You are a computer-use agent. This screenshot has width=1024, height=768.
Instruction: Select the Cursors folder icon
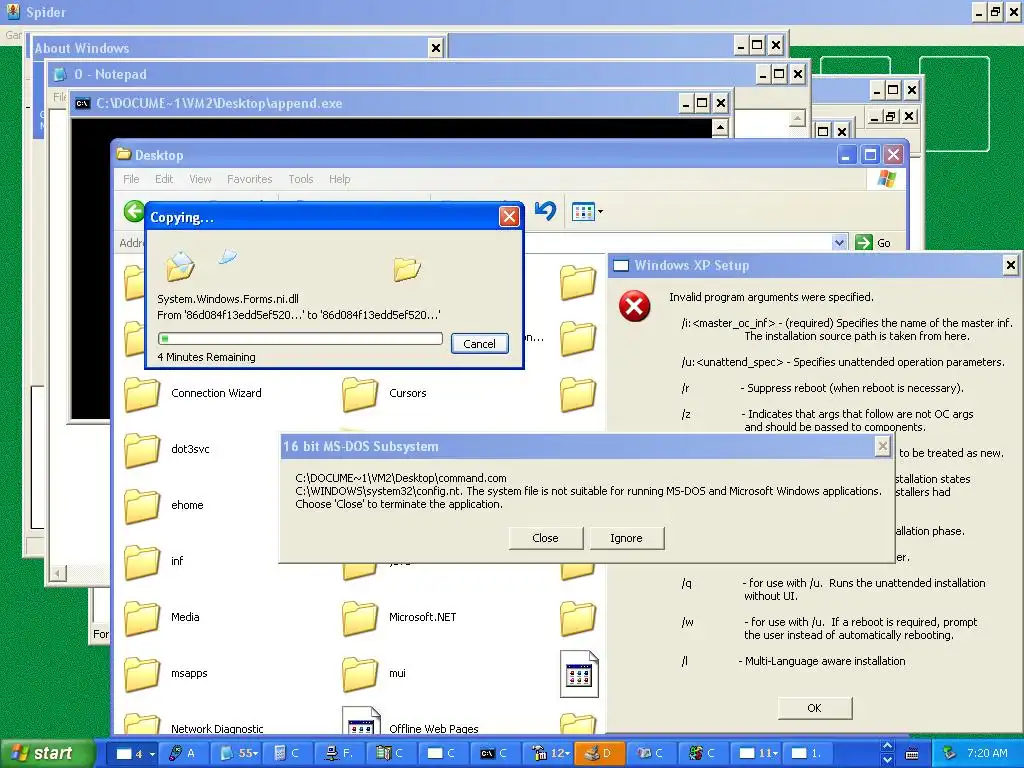point(360,394)
